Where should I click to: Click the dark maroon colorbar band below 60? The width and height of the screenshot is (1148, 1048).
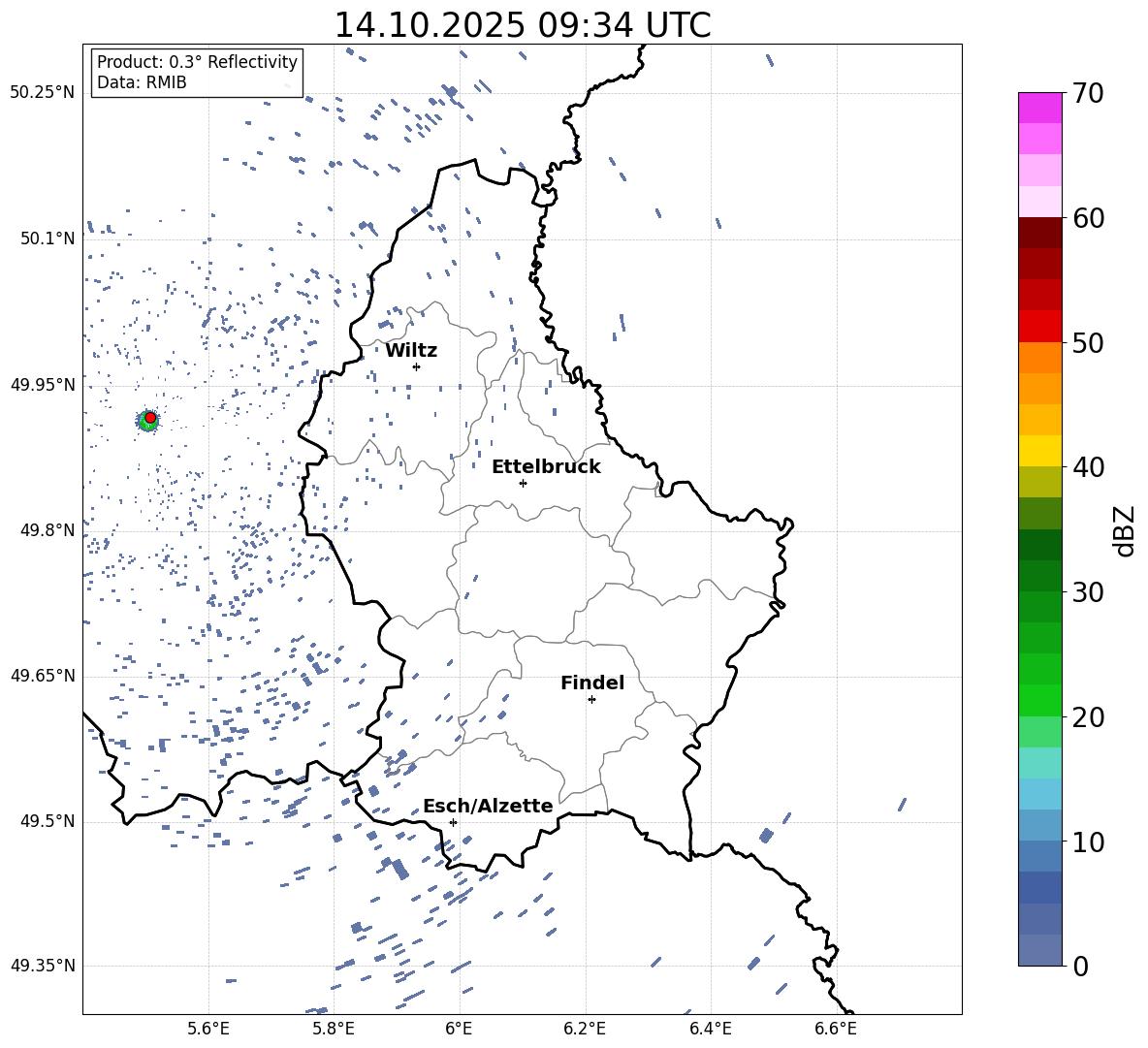pos(1039,233)
